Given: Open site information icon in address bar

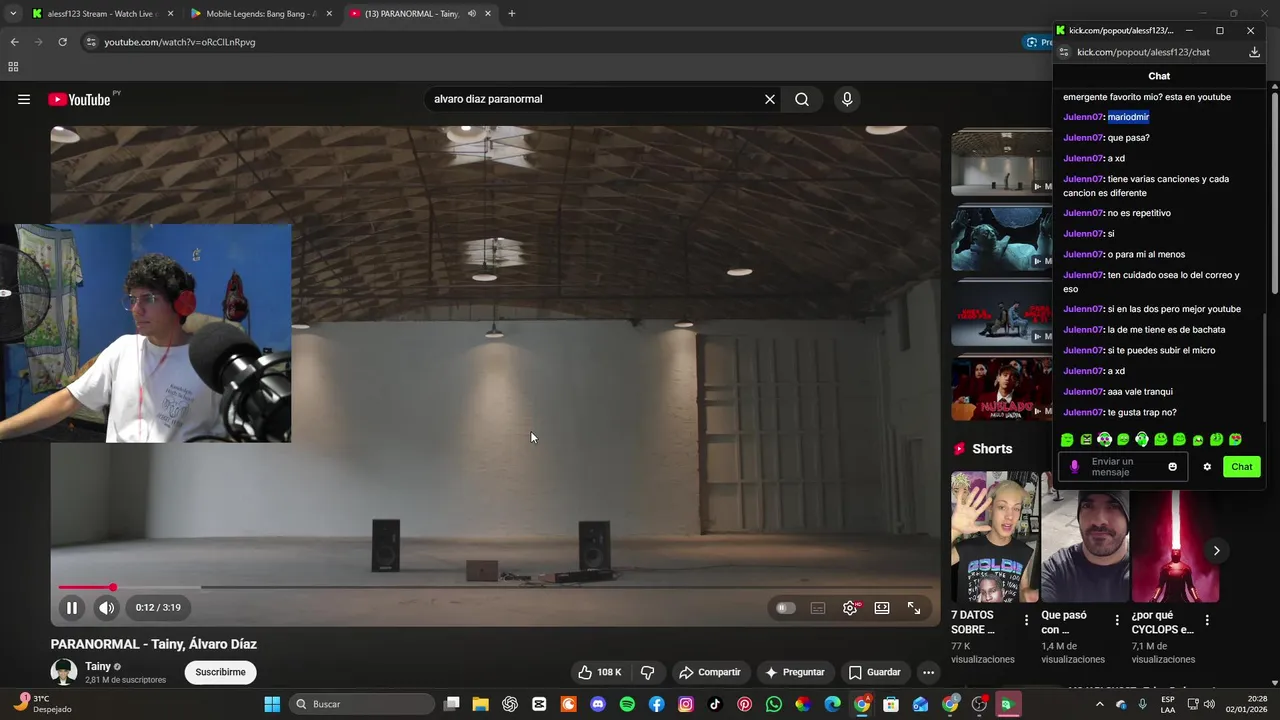Looking at the screenshot, I should click(x=91, y=42).
